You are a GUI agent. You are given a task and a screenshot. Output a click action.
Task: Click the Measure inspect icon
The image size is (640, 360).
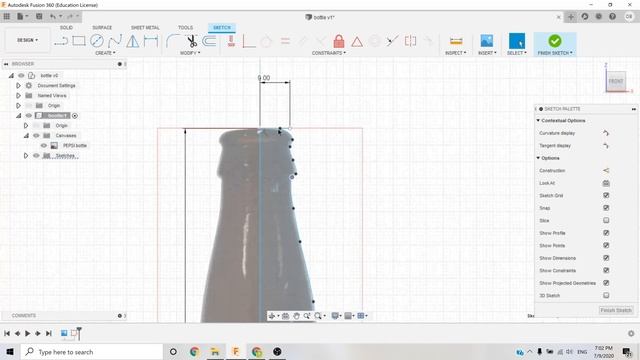[x=456, y=41]
